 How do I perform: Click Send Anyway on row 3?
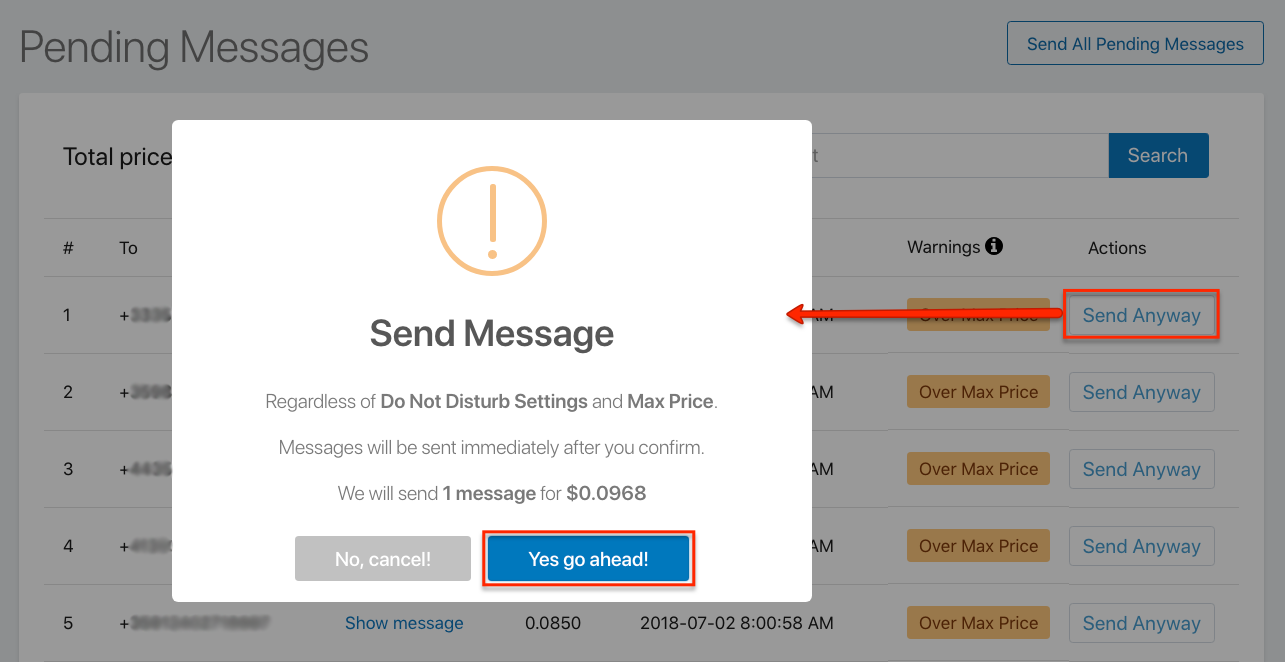[1141, 468]
